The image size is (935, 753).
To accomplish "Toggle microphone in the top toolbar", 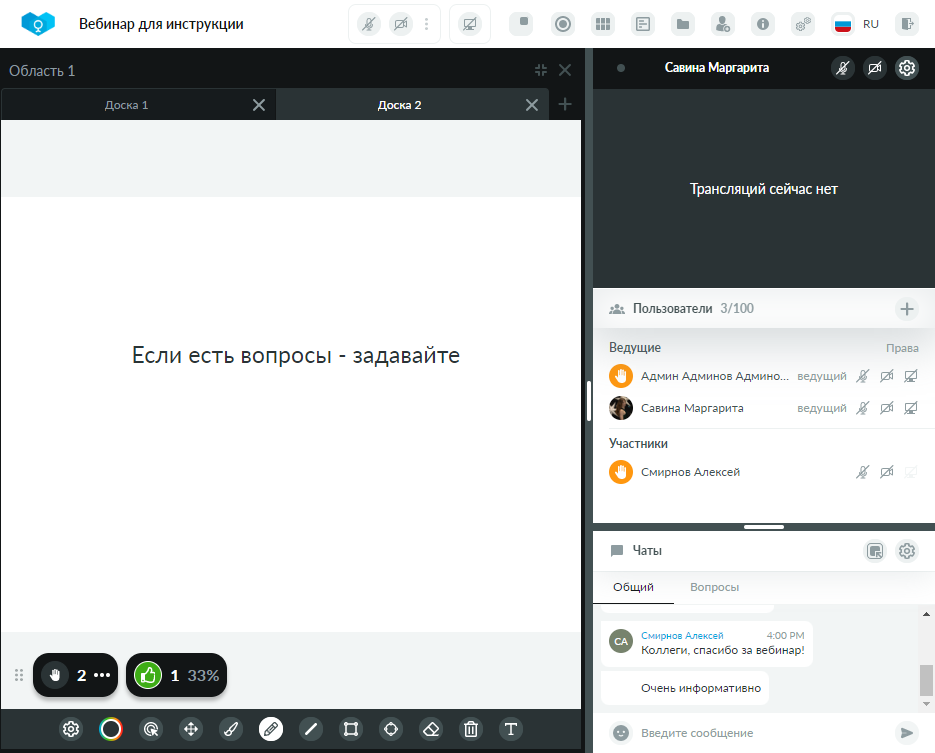I will [x=369, y=24].
